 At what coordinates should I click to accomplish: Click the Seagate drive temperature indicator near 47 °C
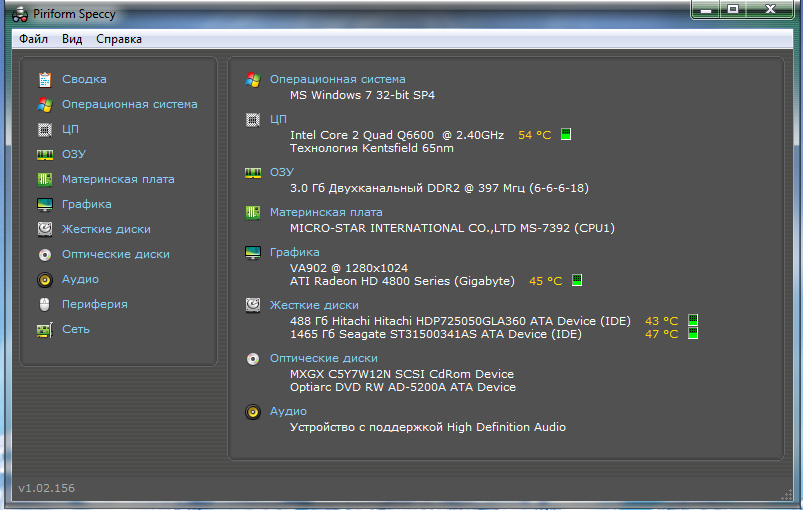point(693,334)
